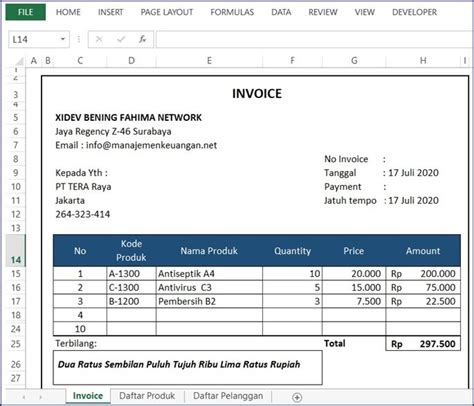Click the Quantity table header

(x=292, y=251)
